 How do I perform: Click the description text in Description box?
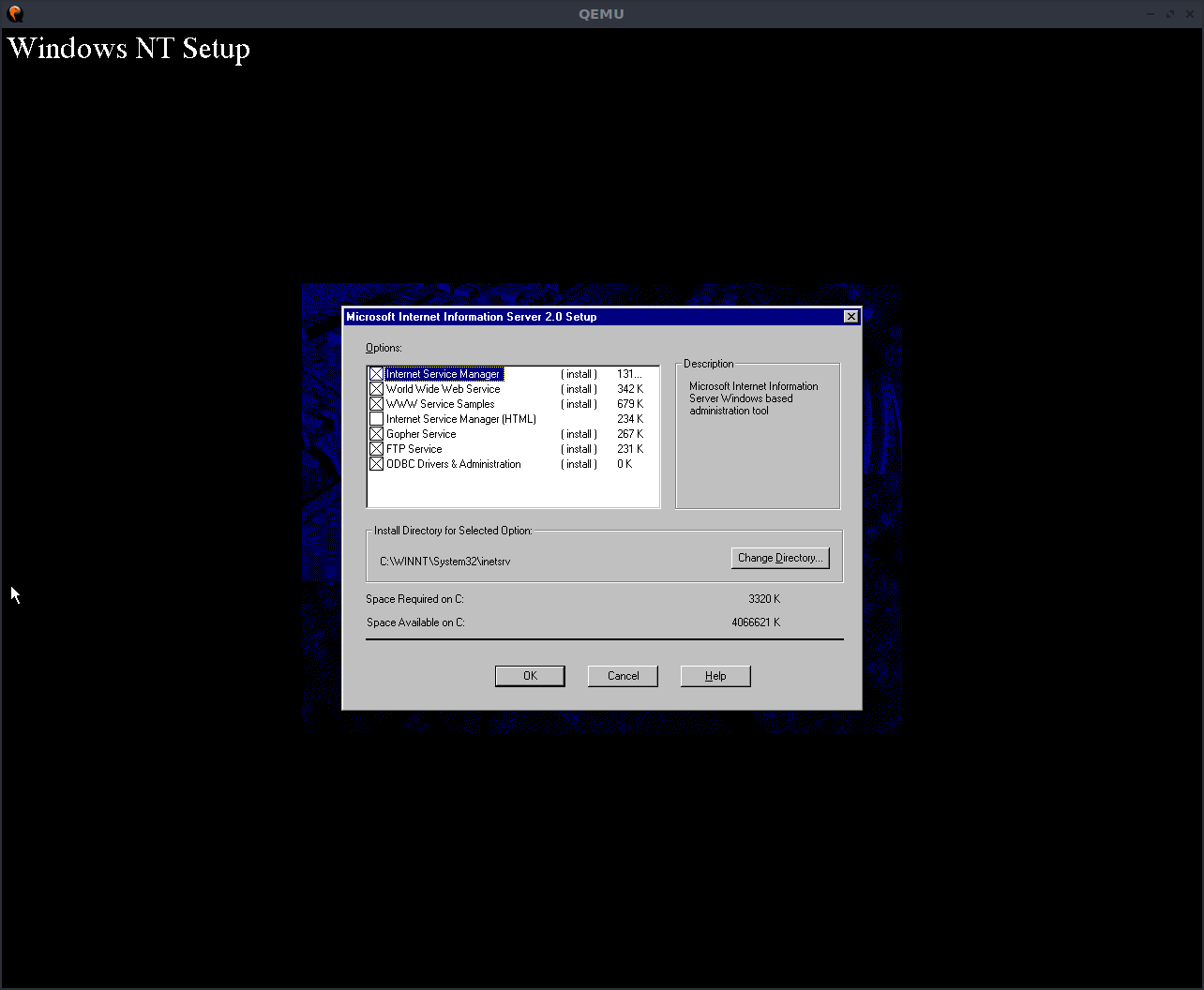point(754,398)
